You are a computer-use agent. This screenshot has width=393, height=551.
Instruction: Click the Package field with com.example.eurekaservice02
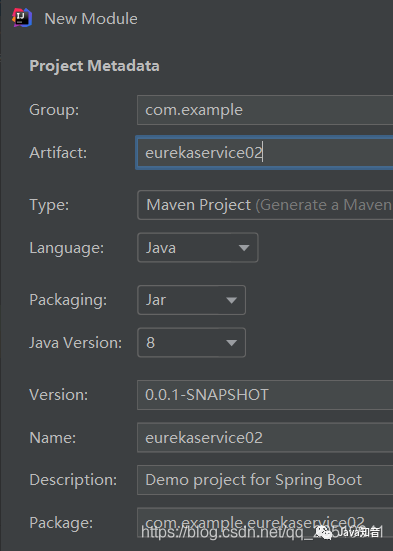point(265,523)
